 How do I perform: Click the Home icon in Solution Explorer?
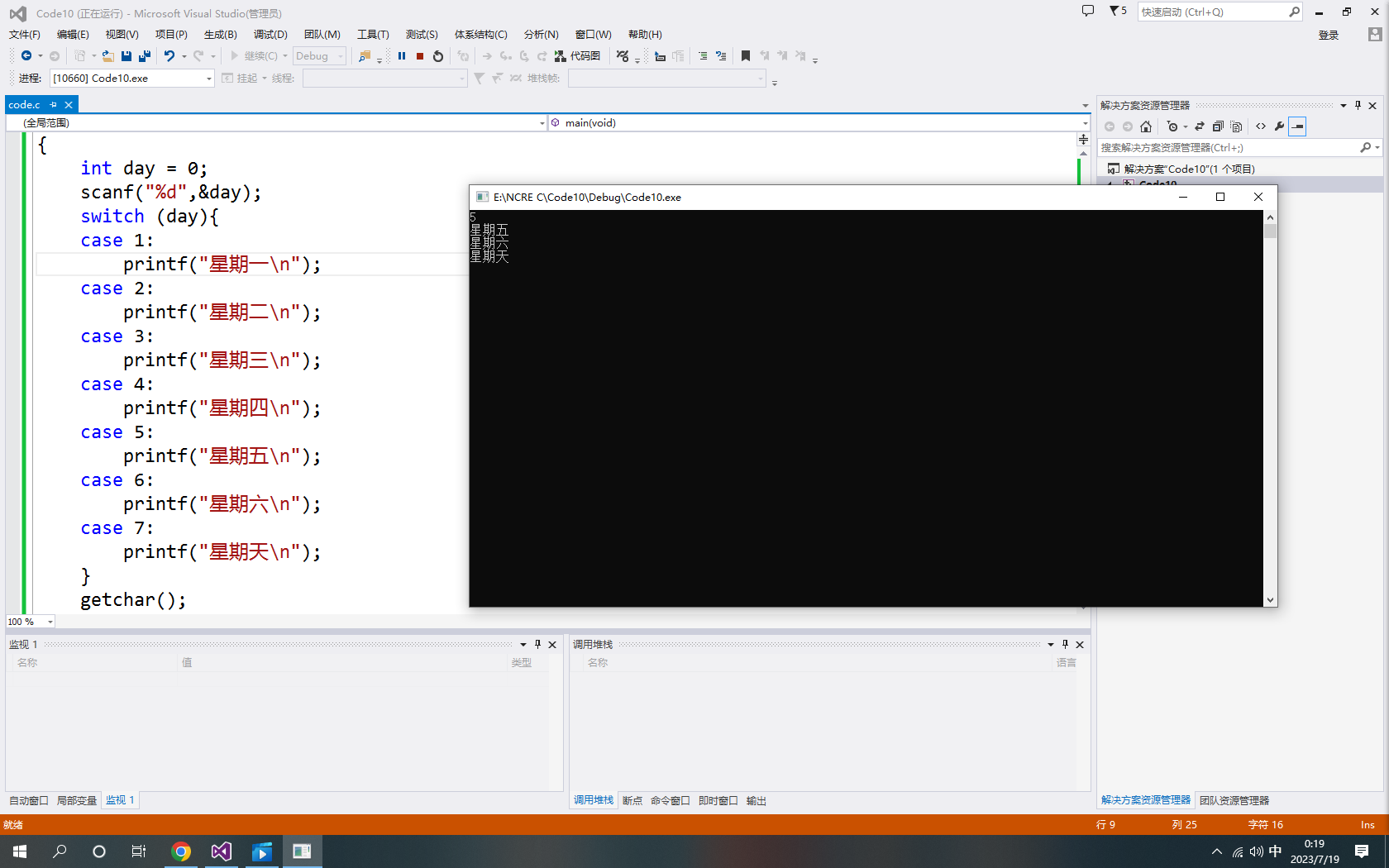[1146, 126]
